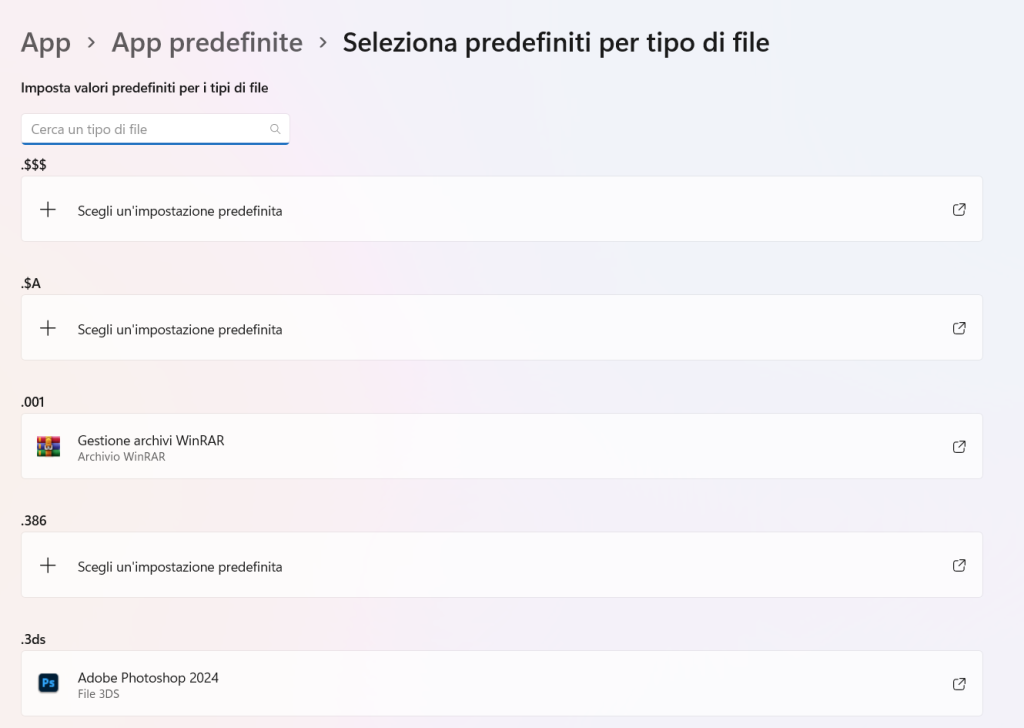Click plus icon under .$$$ extension
The image size is (1024, 728).
48,210
